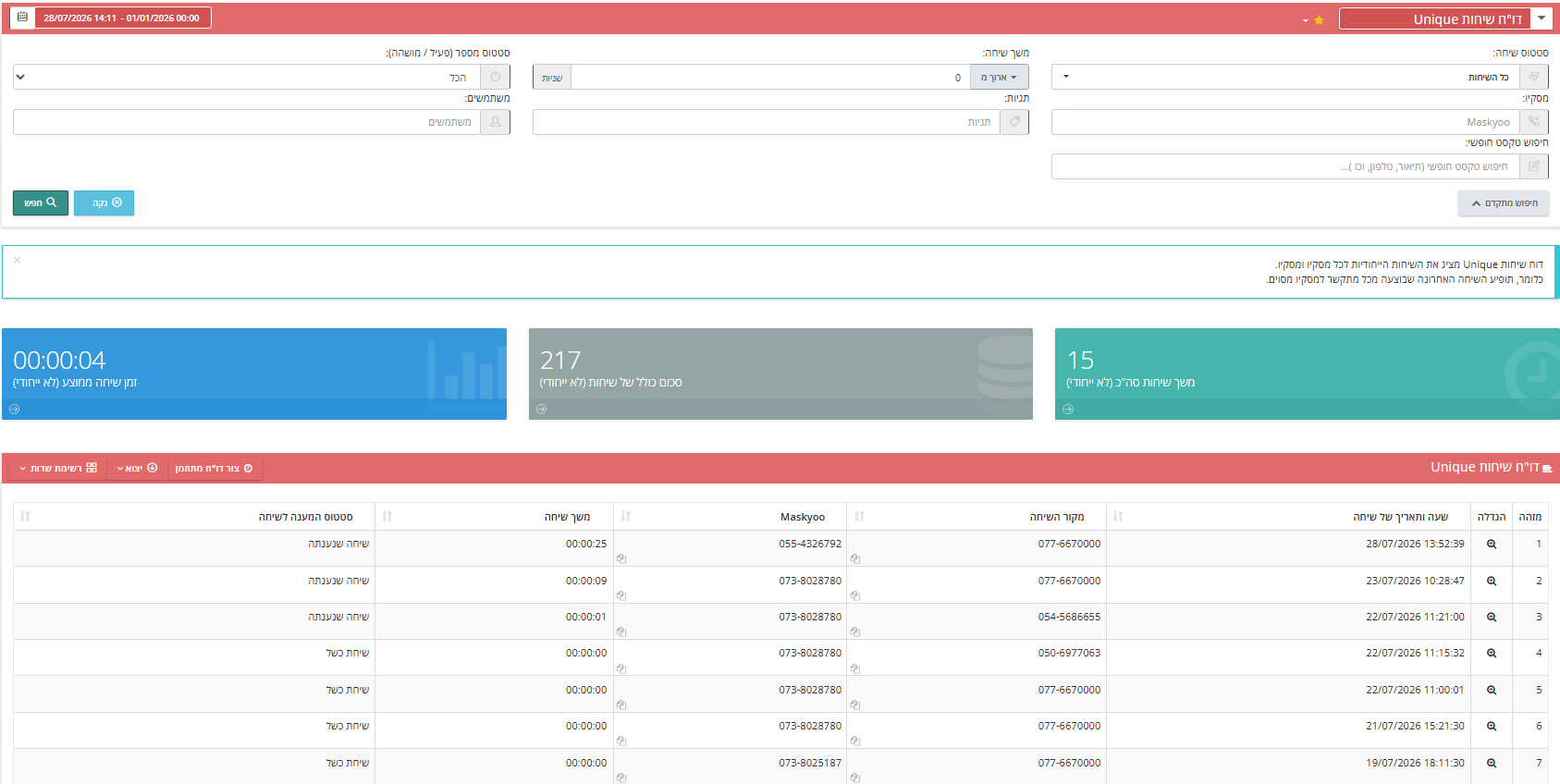Click the magnifier icon in row 7

(x=1492, y=764)
